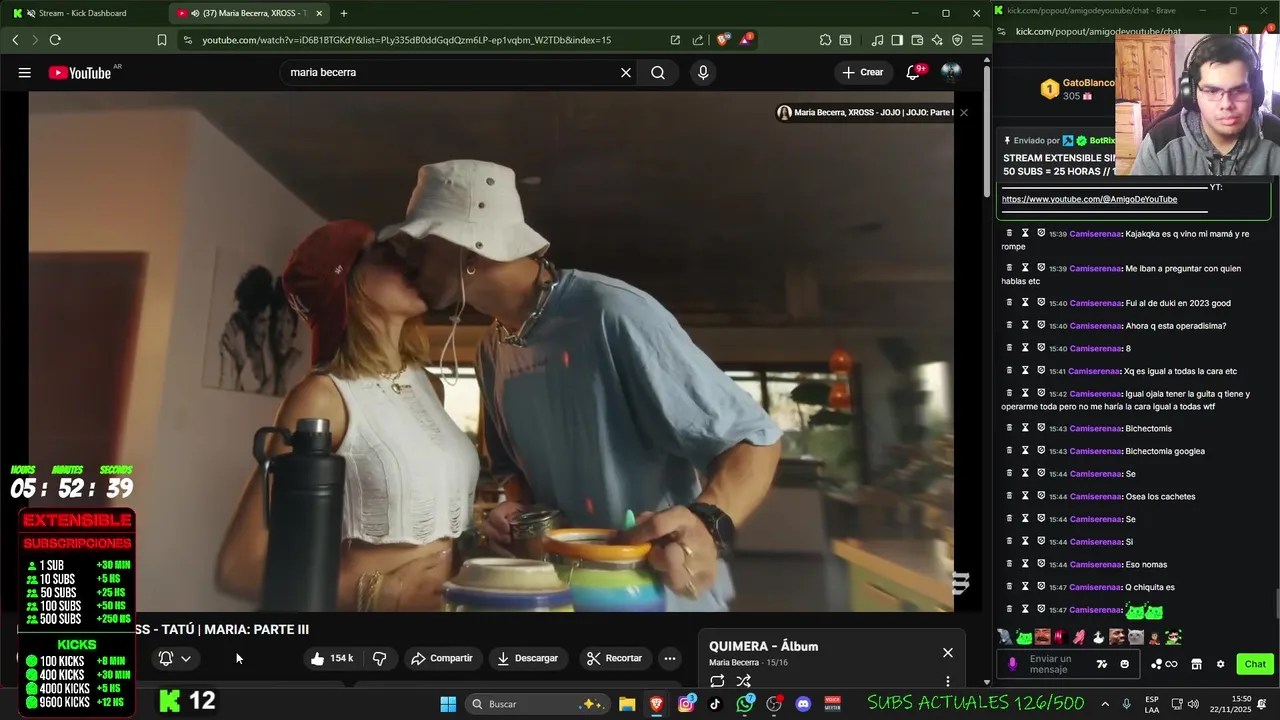Go to the YouTube home logo

pos(80,72)
